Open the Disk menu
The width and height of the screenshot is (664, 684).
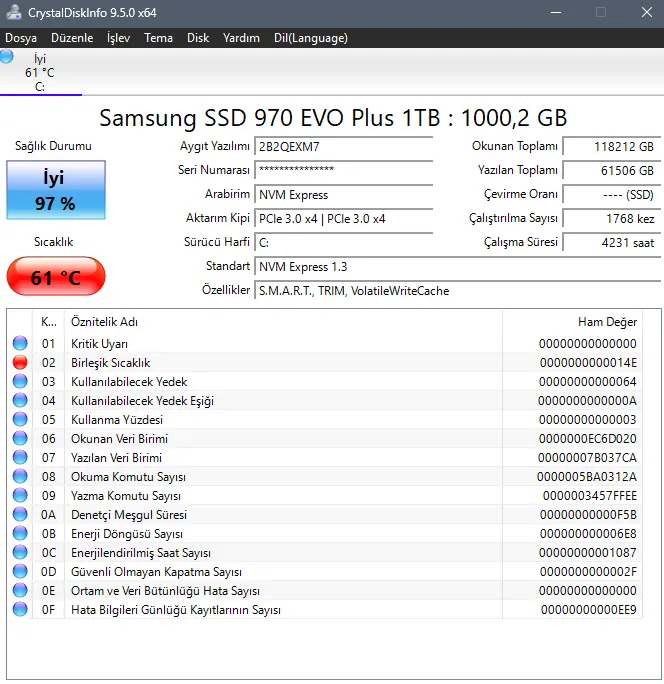198,38
